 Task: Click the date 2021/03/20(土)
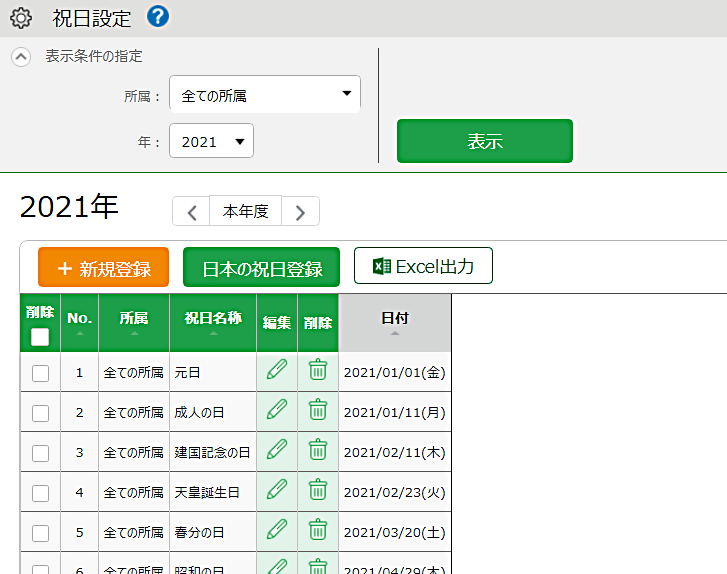pos(395,532)
